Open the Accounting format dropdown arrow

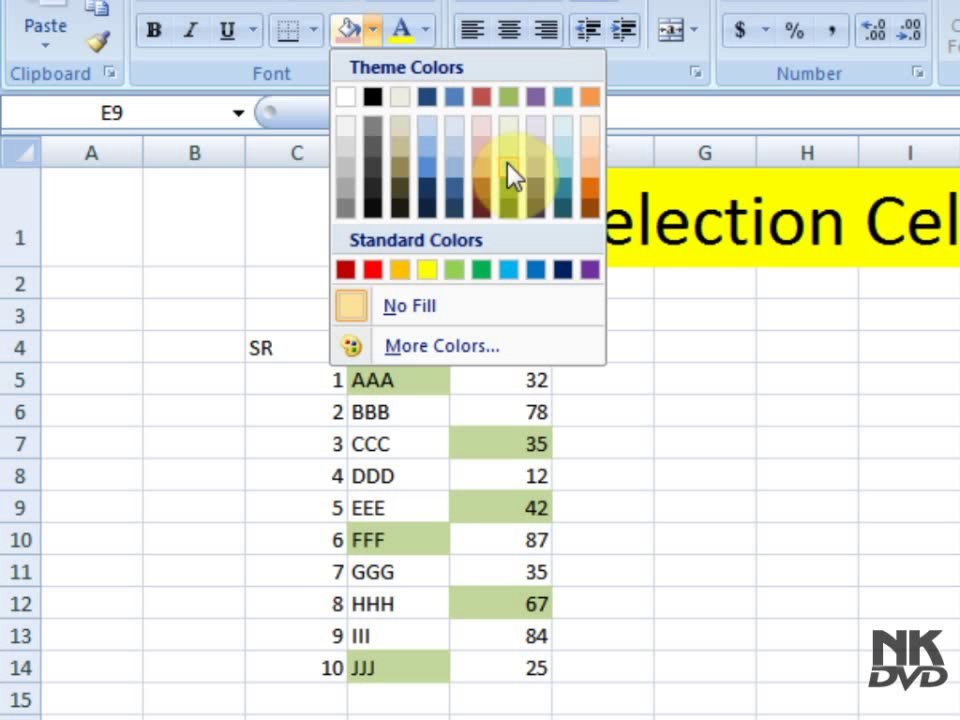click(x=765, y=29)
